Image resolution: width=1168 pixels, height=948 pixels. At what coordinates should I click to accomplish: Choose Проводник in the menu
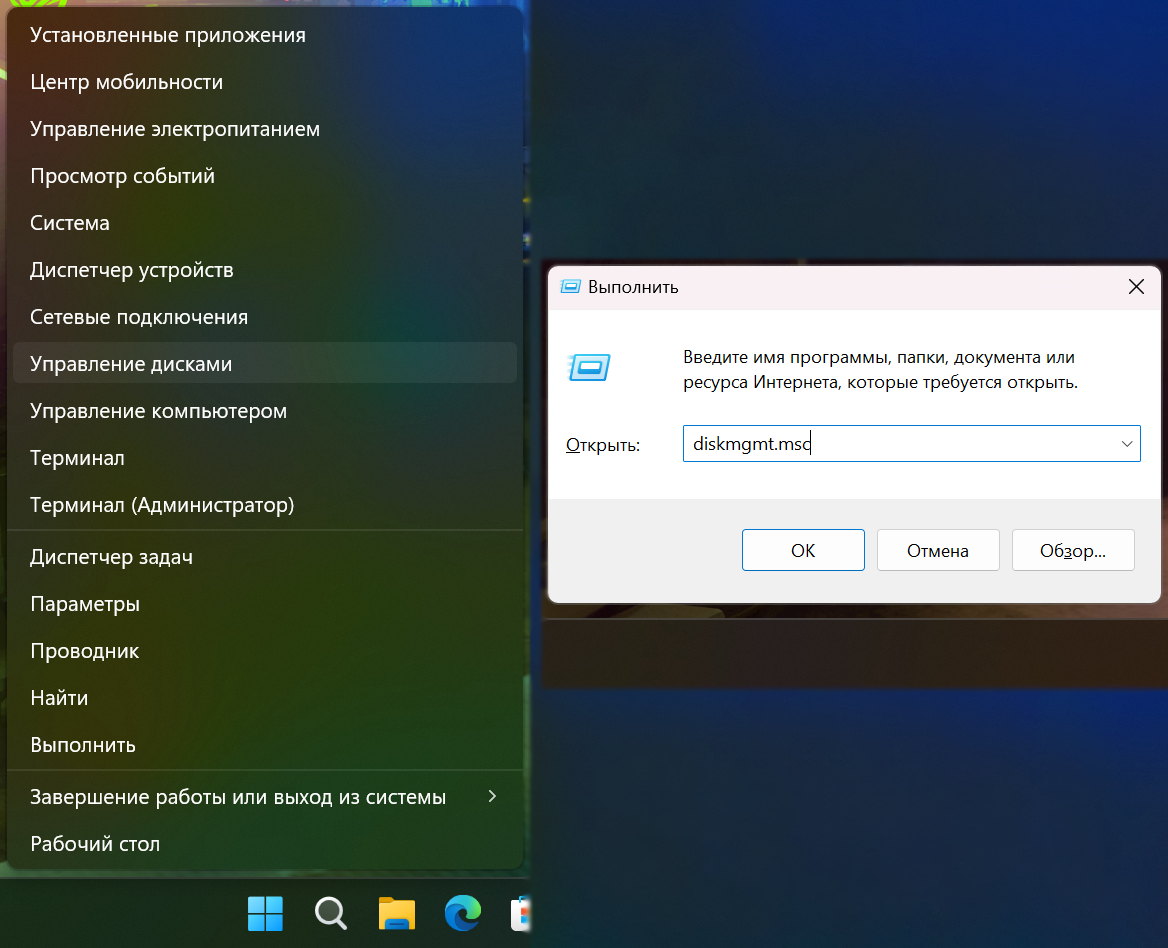(264, 650)
